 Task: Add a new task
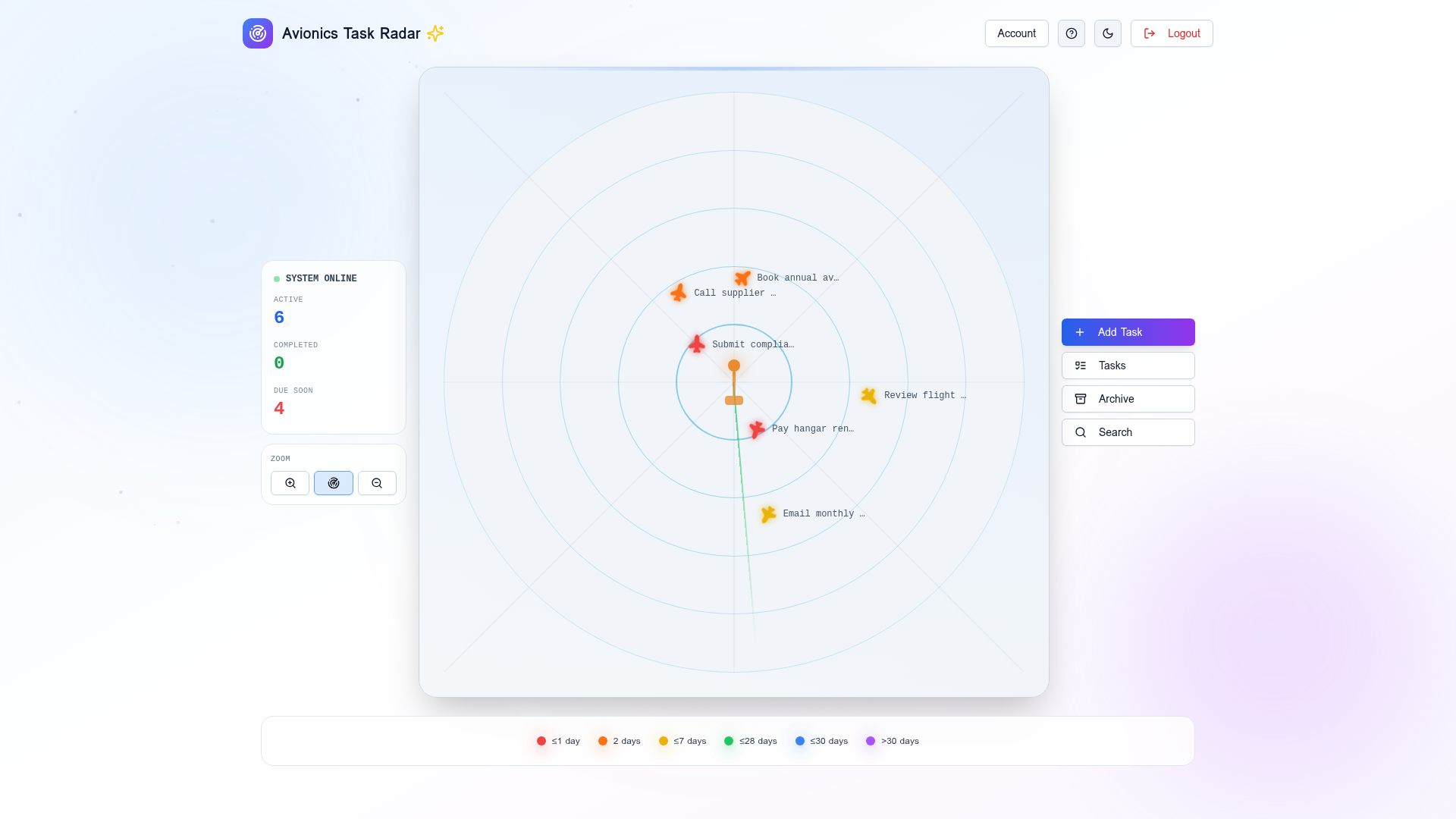click(x=1128, y=332)
